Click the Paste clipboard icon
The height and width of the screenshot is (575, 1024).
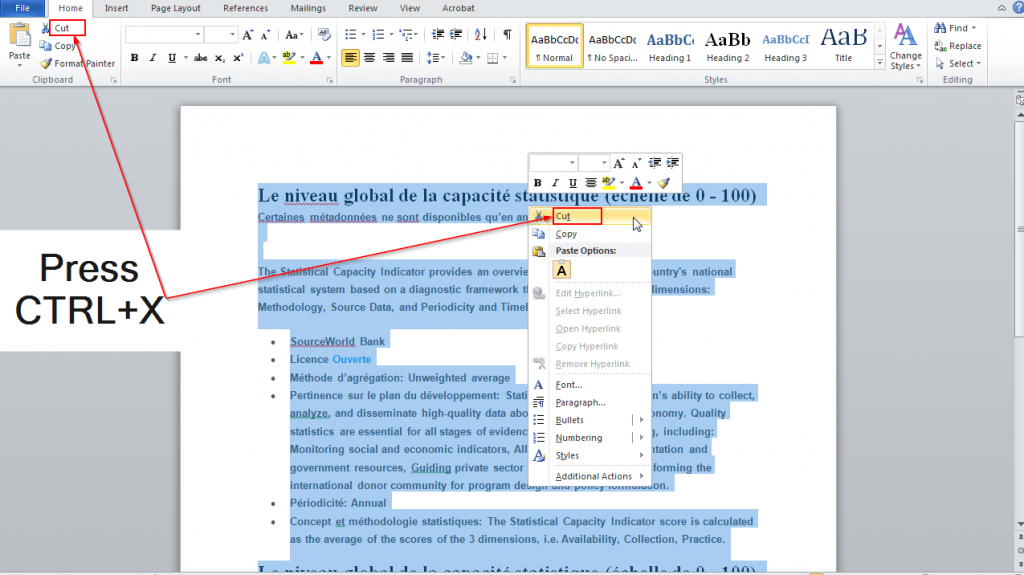pyautogui.click(x=20, y=36)
